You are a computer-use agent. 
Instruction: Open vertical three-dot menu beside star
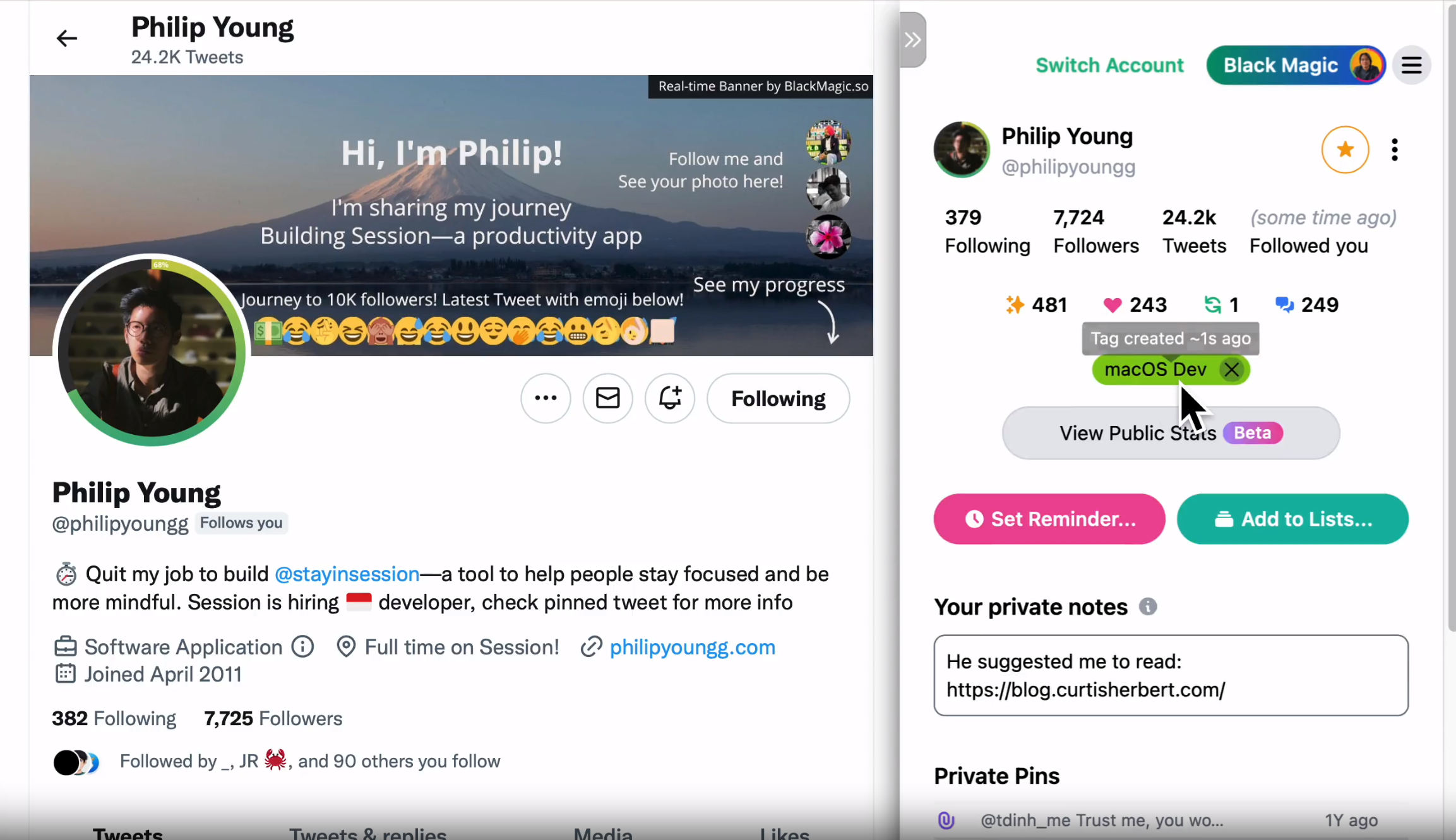point(1395,150)
